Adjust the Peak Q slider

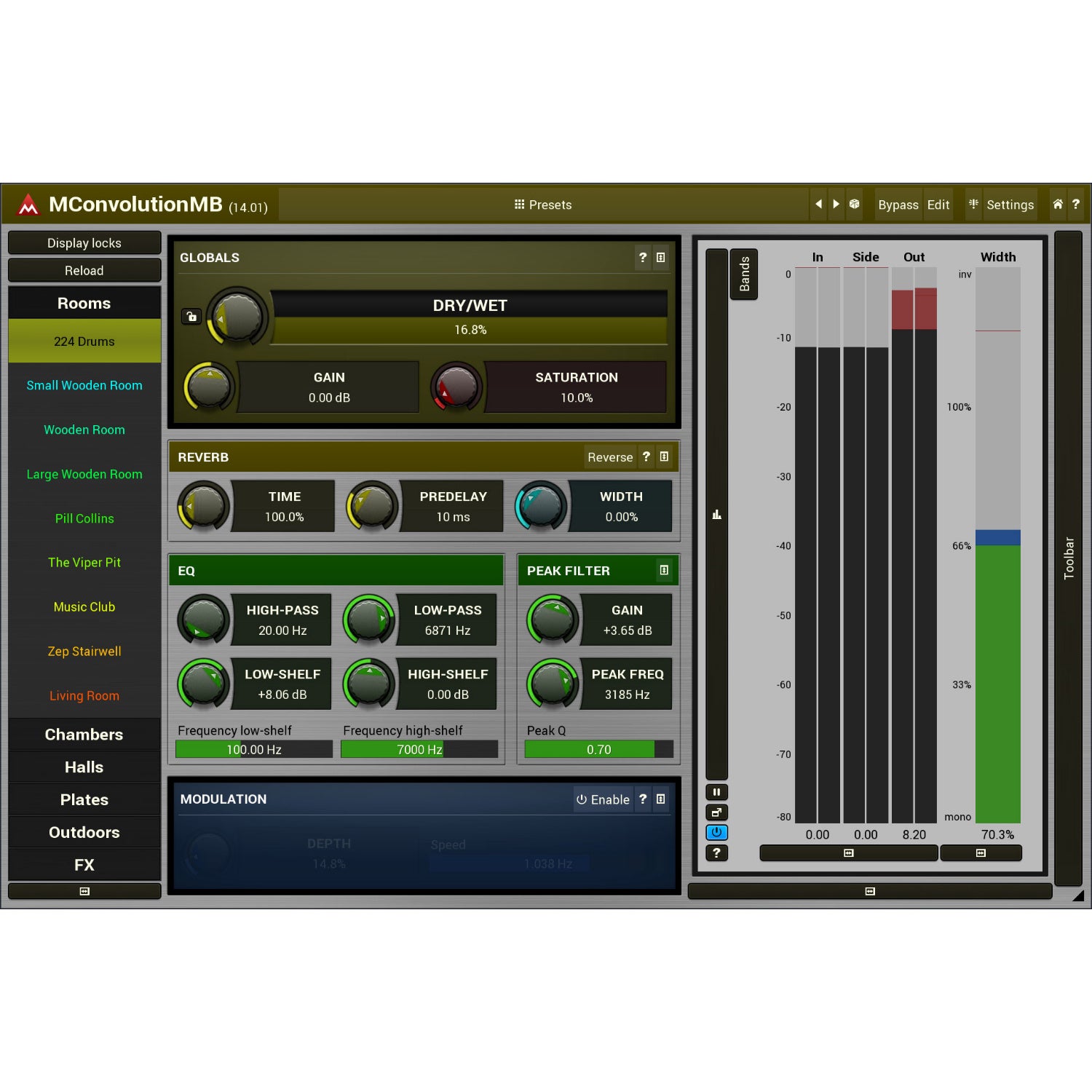coord(599,749)
